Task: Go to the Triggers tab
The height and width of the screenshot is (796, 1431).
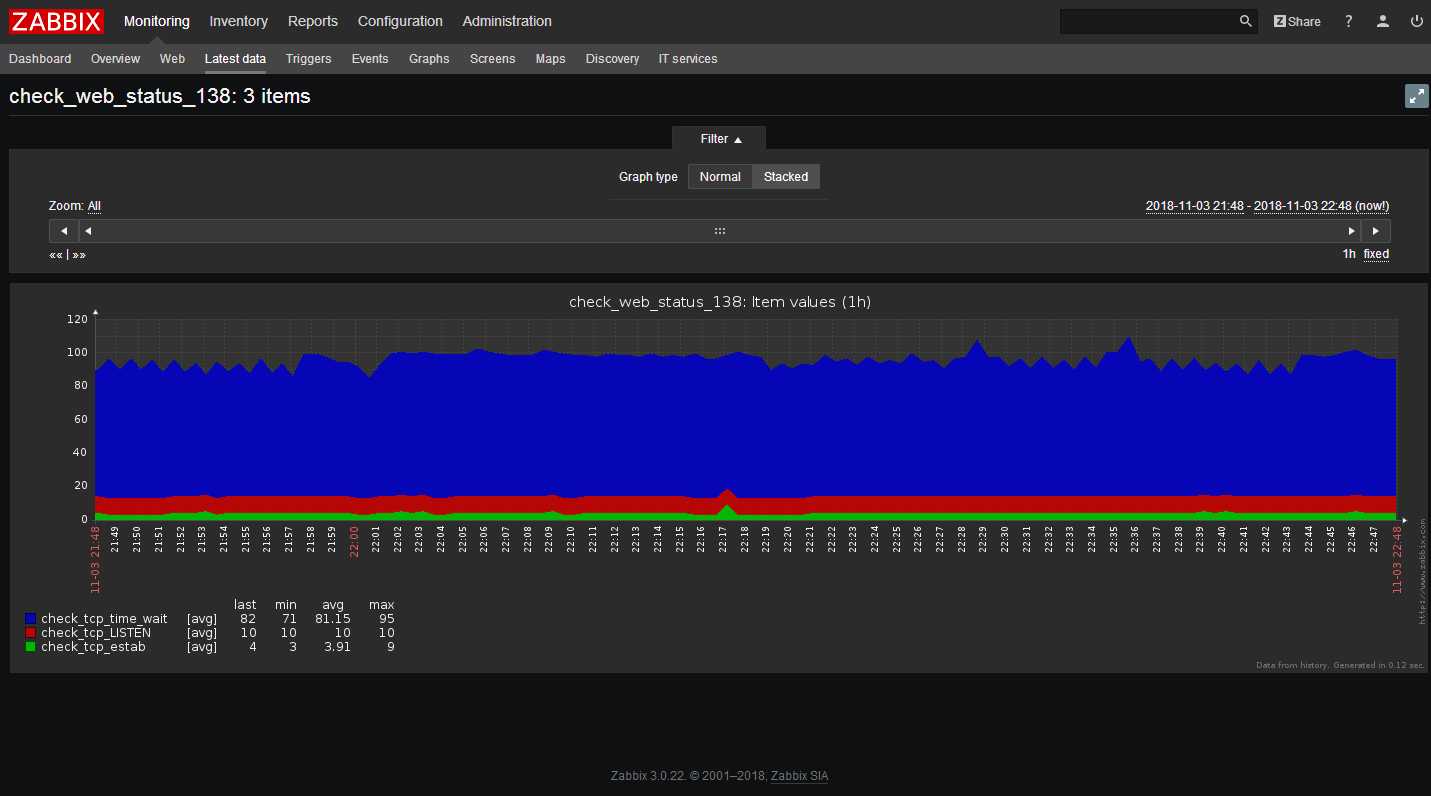Action: click(308, 59)
